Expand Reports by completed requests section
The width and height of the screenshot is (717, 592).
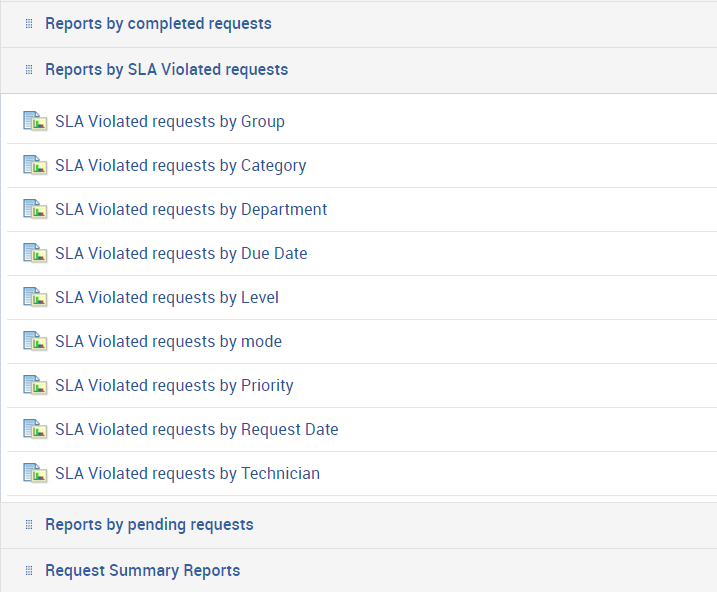pyautogui.click(x=158, y=23)
